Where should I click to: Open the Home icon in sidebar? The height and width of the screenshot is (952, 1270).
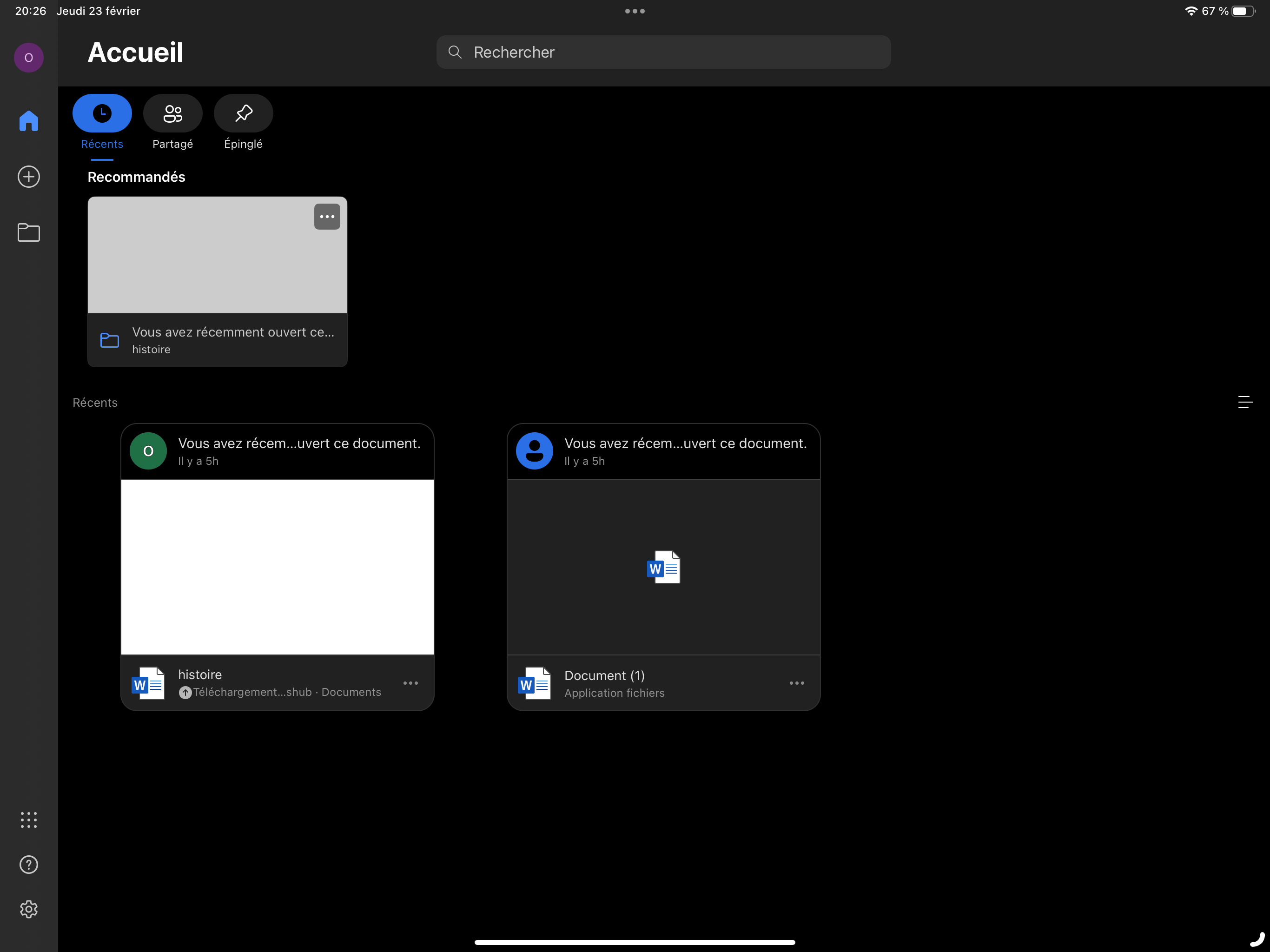(x=29, y=120)
